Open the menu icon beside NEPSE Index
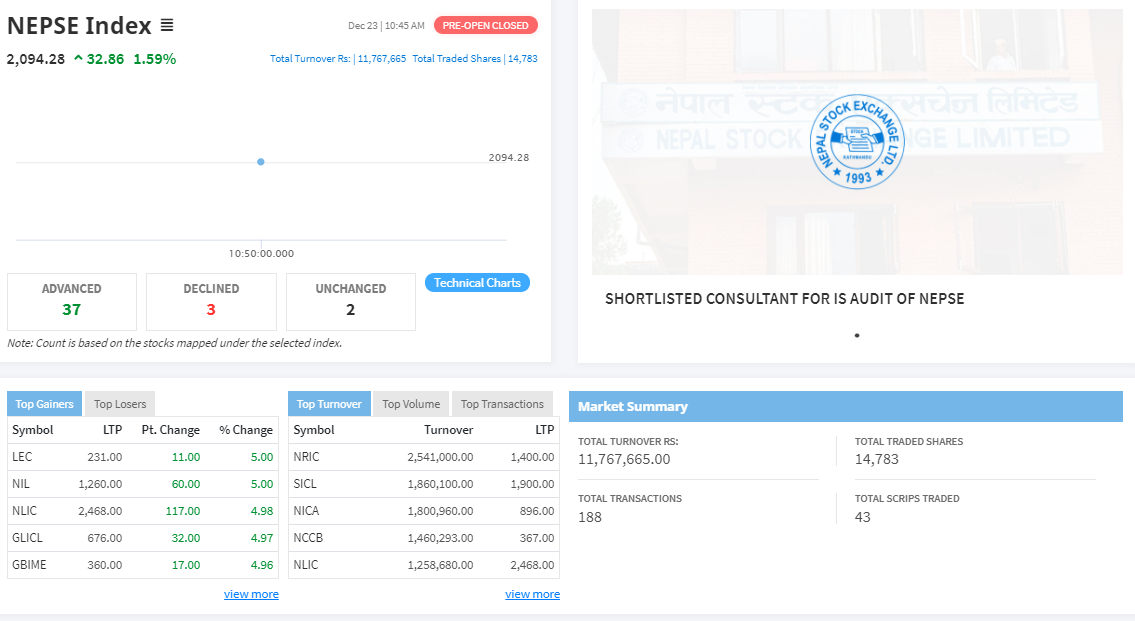Screen dimensions: 1135x621 [166, 25]
